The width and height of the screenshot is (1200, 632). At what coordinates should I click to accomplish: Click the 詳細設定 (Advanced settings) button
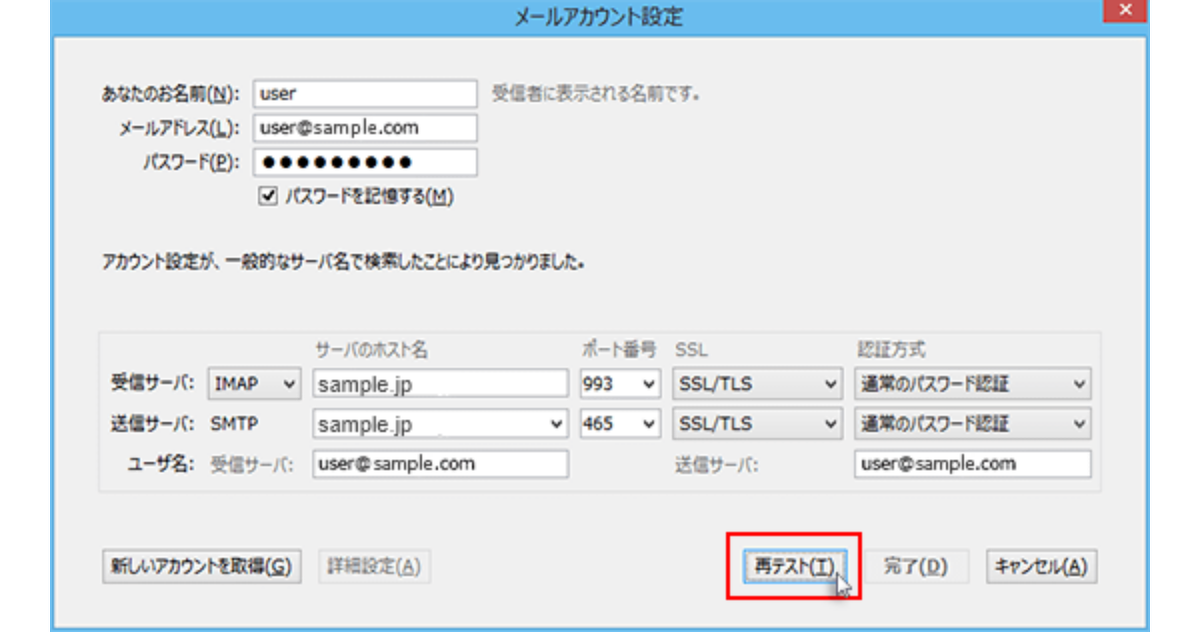pyautogui.click(x=374, y=566)
